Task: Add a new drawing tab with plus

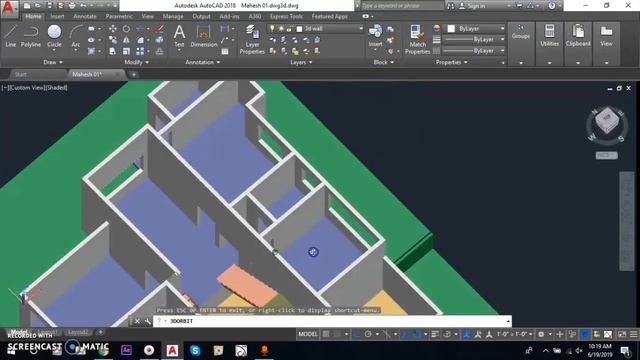Action: click(x=133, y=74)
